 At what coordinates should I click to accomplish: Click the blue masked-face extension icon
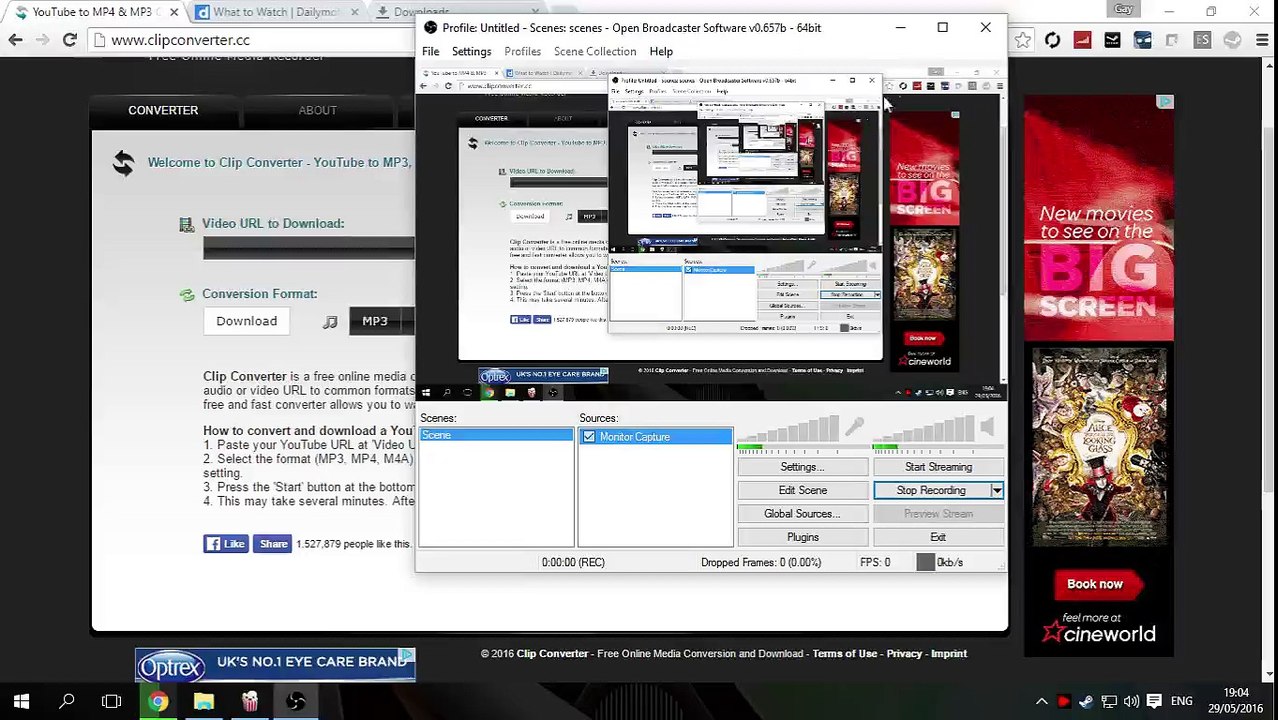[1142, 40]
